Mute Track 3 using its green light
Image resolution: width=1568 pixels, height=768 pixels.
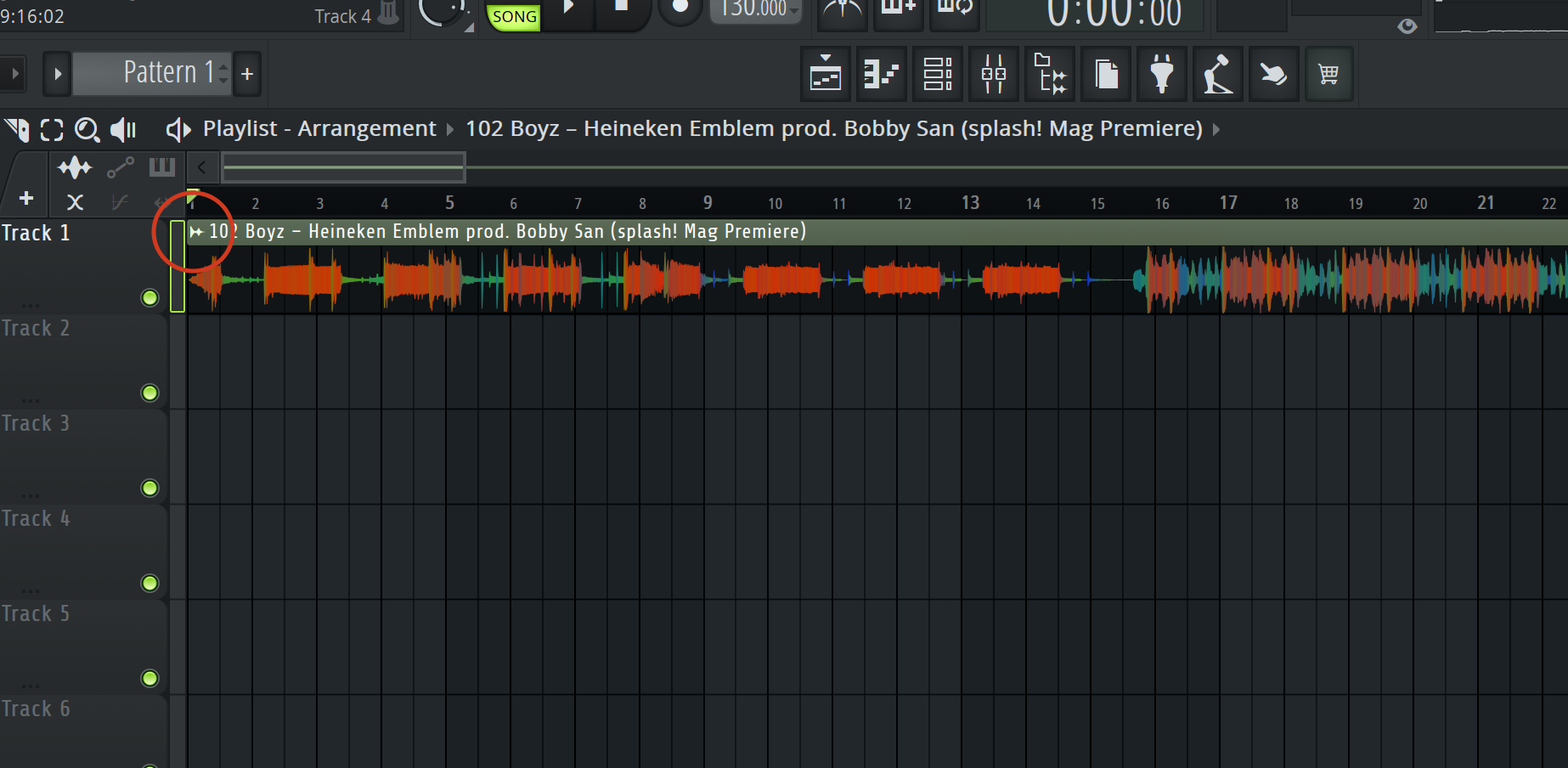[x=149, y=488]
